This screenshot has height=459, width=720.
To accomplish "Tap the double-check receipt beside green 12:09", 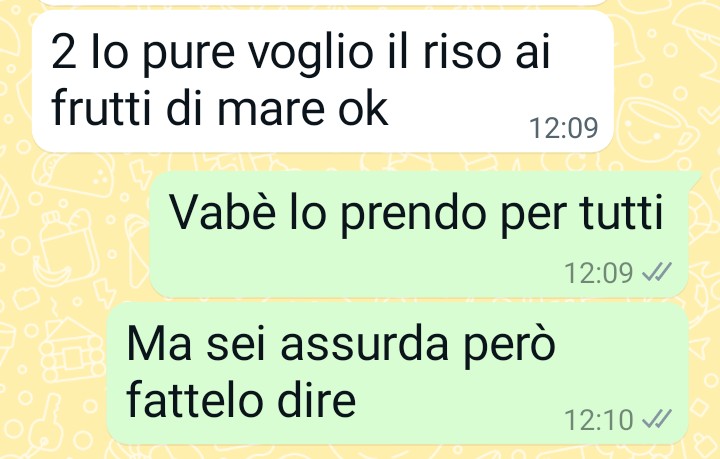I will pyautogui.click(x=657, y=272).
